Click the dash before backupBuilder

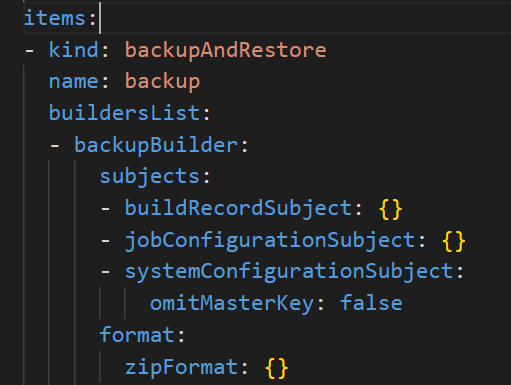55,146
